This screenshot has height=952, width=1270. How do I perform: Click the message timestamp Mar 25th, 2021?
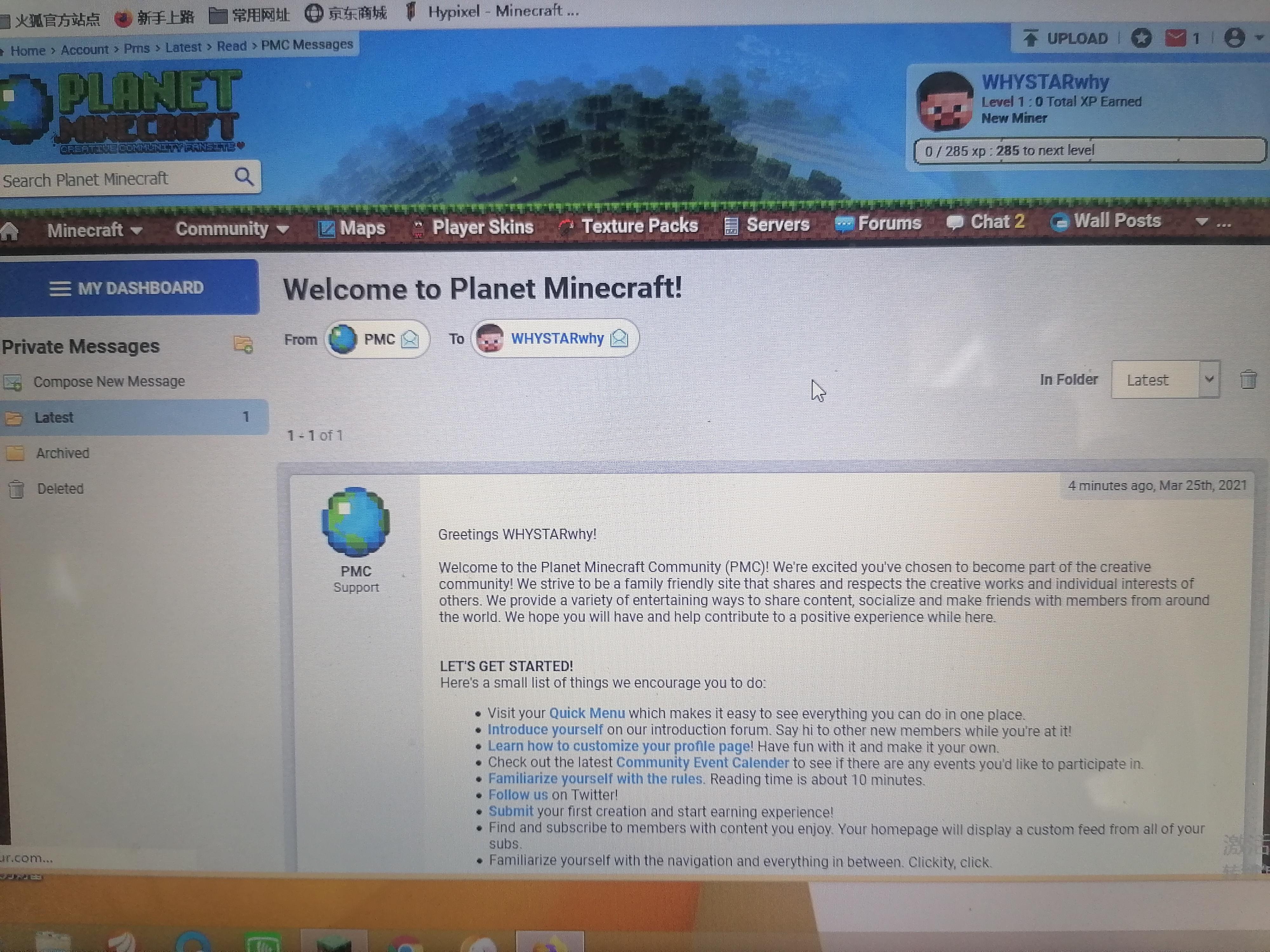tap(1157, 486)
